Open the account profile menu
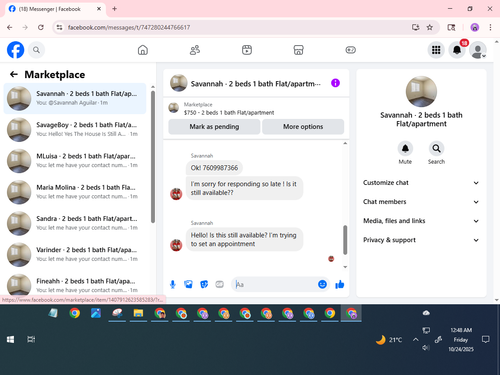Image resolution: width=500 pixels, height=375 pixels. [x=478, y=50]
